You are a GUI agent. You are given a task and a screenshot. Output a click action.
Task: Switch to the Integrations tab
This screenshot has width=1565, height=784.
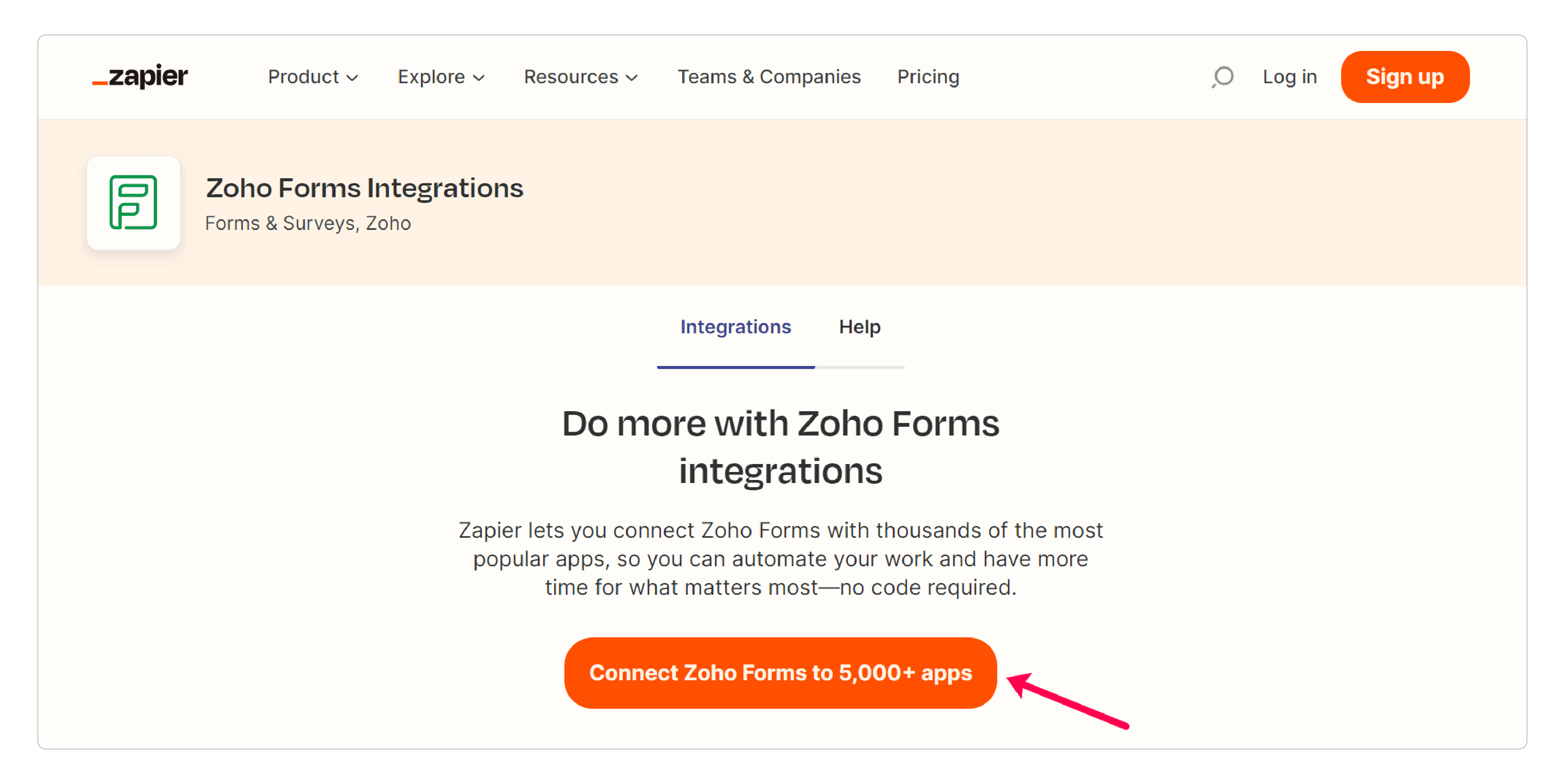click(x=735, y=327)
